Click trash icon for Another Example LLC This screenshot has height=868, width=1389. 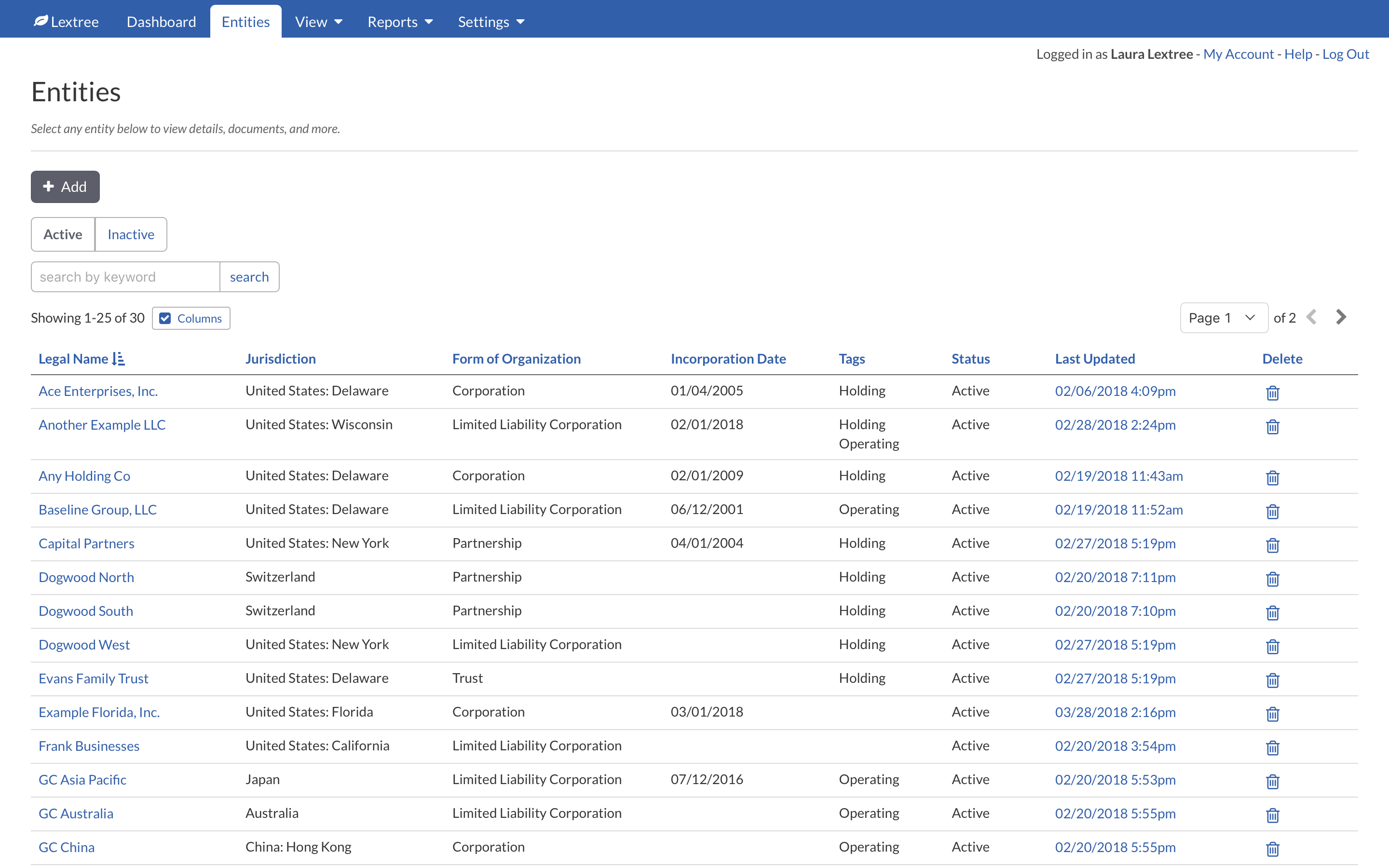coord(1272,427)
